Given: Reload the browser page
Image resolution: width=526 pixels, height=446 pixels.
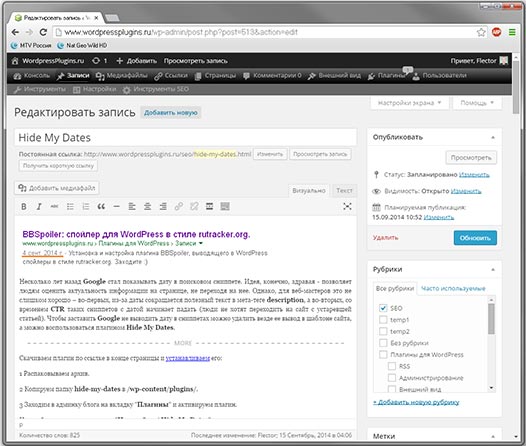Looking at the screenshot, I should [43, 32].
